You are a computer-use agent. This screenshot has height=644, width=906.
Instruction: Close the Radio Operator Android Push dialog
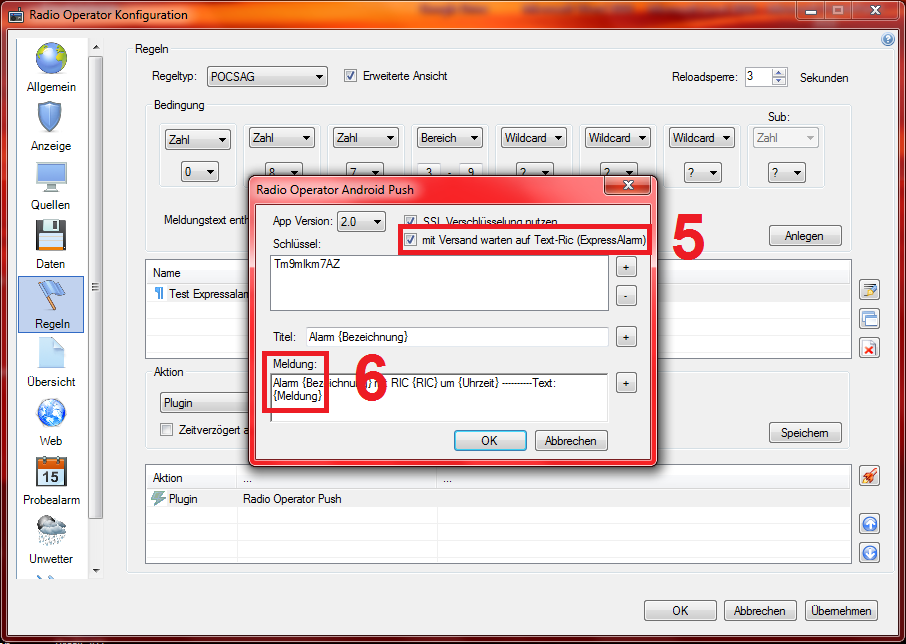pyautogui.click(x=628, y=185)
